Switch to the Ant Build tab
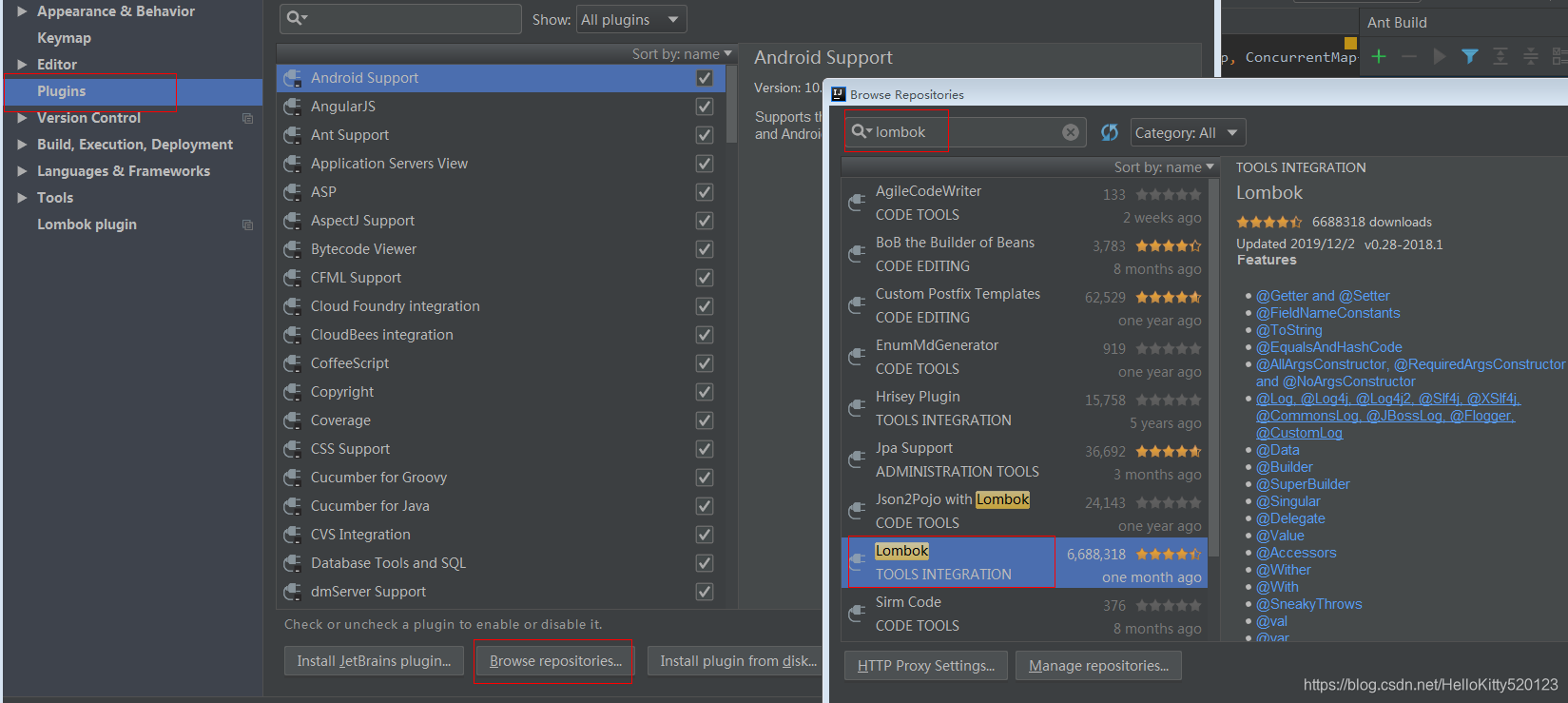Viewport: 1568px width, 703px height. tap(1397, 22)
